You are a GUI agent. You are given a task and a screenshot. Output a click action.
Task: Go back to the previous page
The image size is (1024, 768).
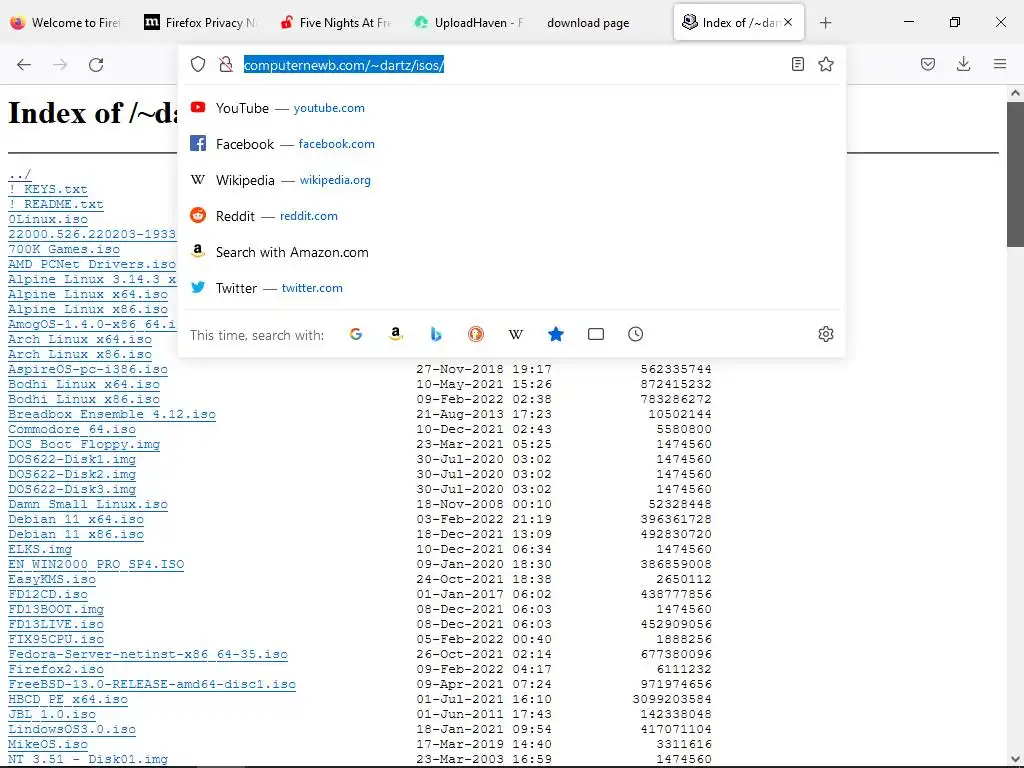pos(24,64)
